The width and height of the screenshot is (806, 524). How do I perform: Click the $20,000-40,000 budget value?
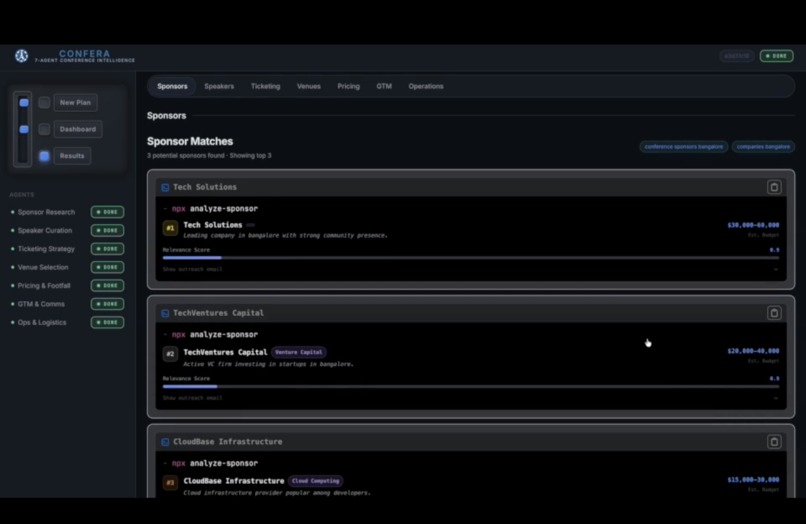tap(753, 351)
